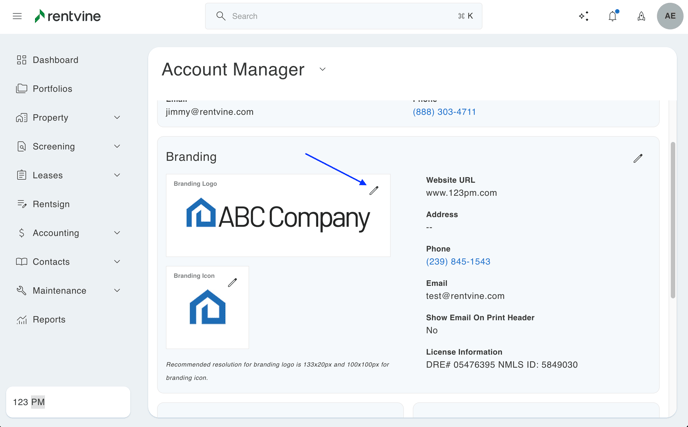Click the hamburger menu icon
688x427 pixels.
pyautogui.click(x=17, y=16)
